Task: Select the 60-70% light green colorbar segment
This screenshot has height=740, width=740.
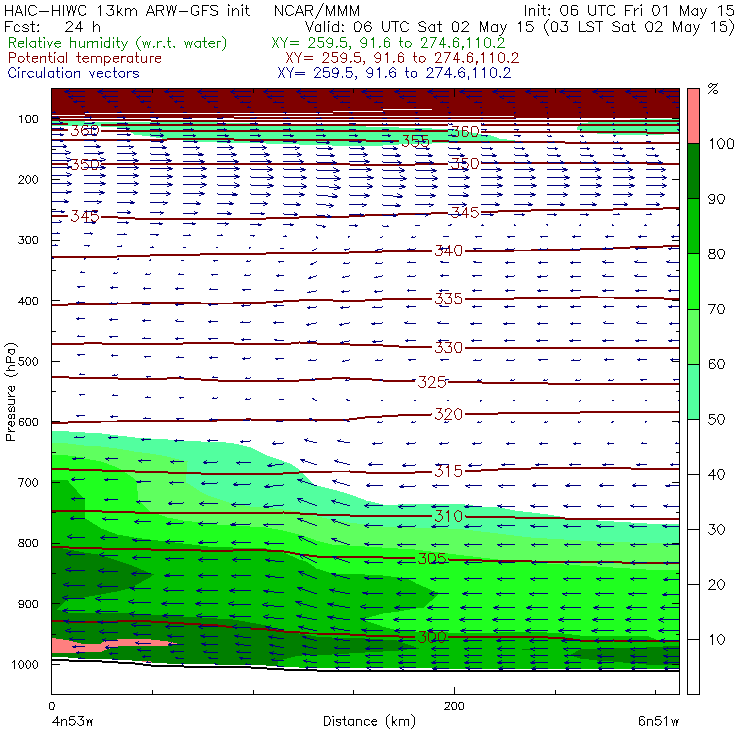Action: click(x=693, y=336)
